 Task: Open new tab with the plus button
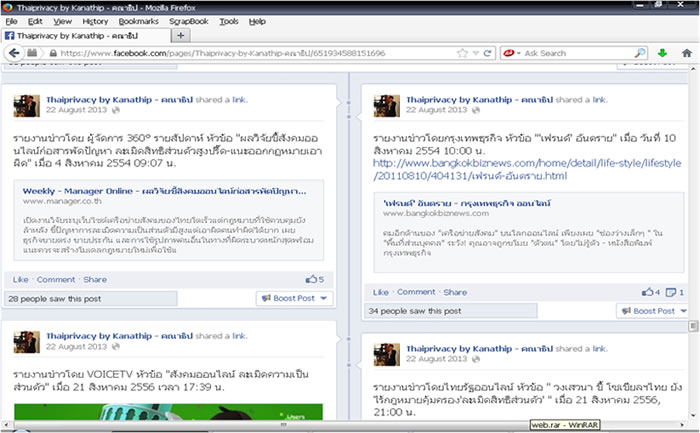181,35
